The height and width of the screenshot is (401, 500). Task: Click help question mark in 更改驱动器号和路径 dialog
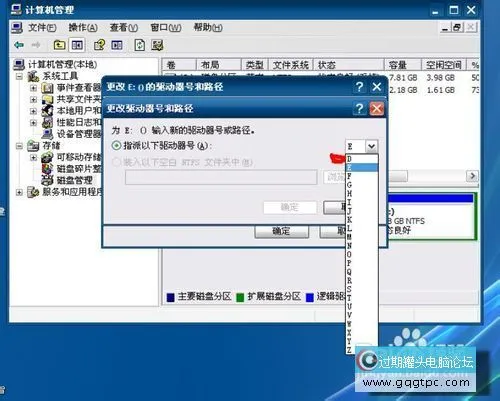[x=359, y=108]
